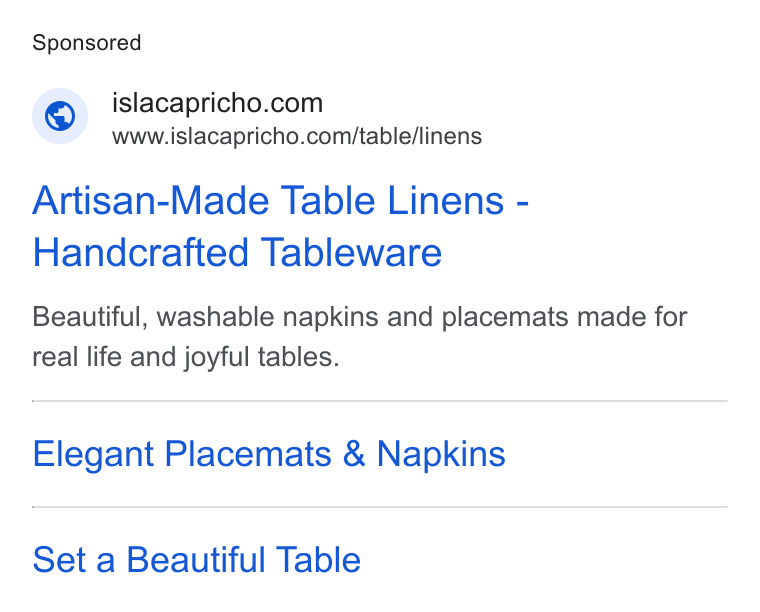
Task: Open the Artisan-Made Table Linens headline
Action: (280, 201)
